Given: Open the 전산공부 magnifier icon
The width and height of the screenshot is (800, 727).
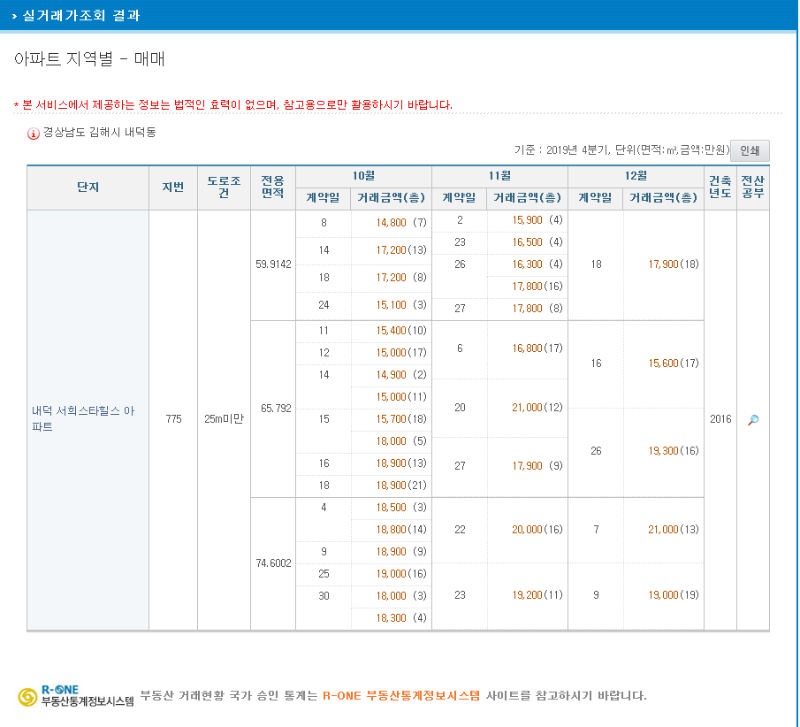Looking at the screenshot, I should (753, 420).
